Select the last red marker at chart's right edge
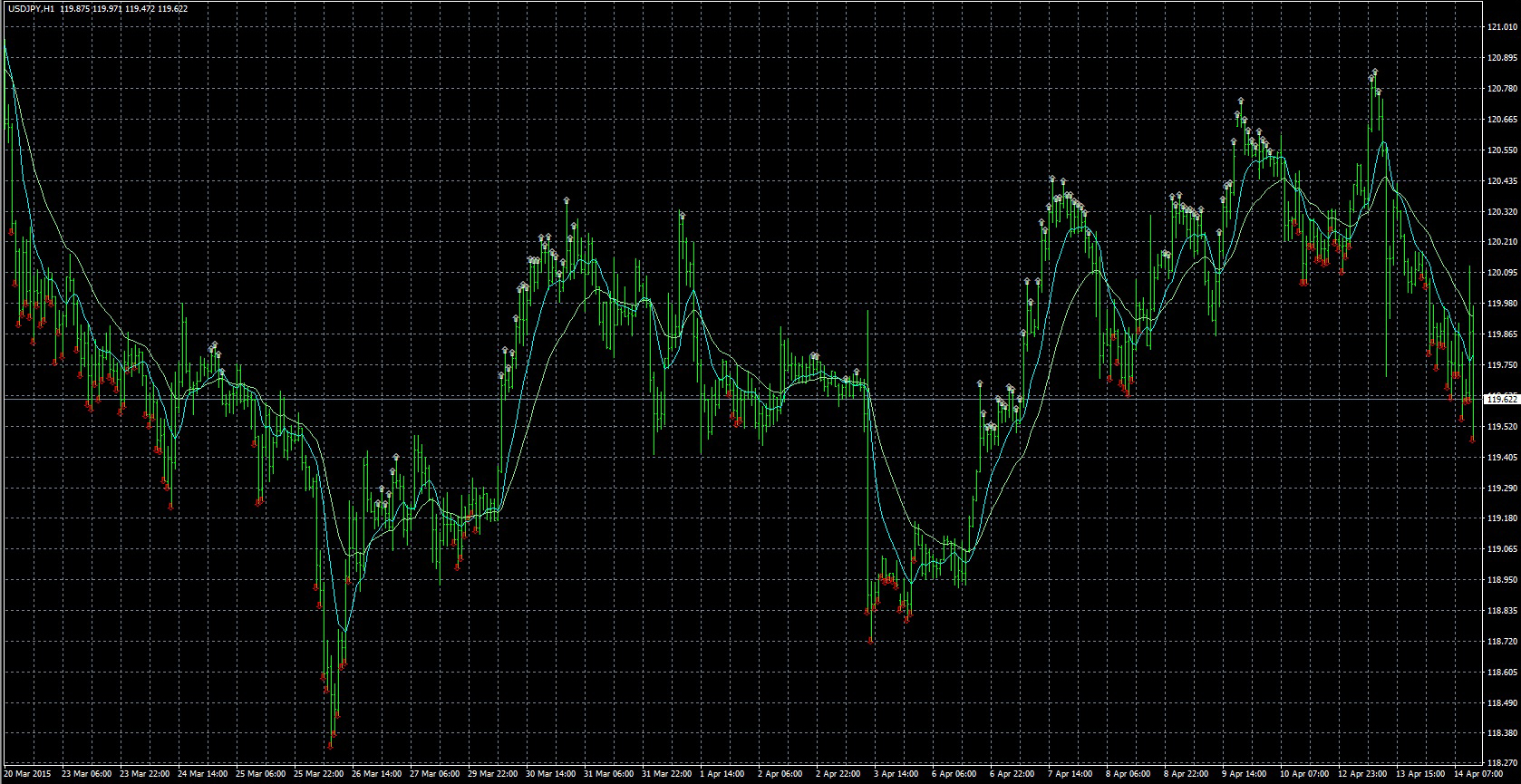 point(1472,440)
